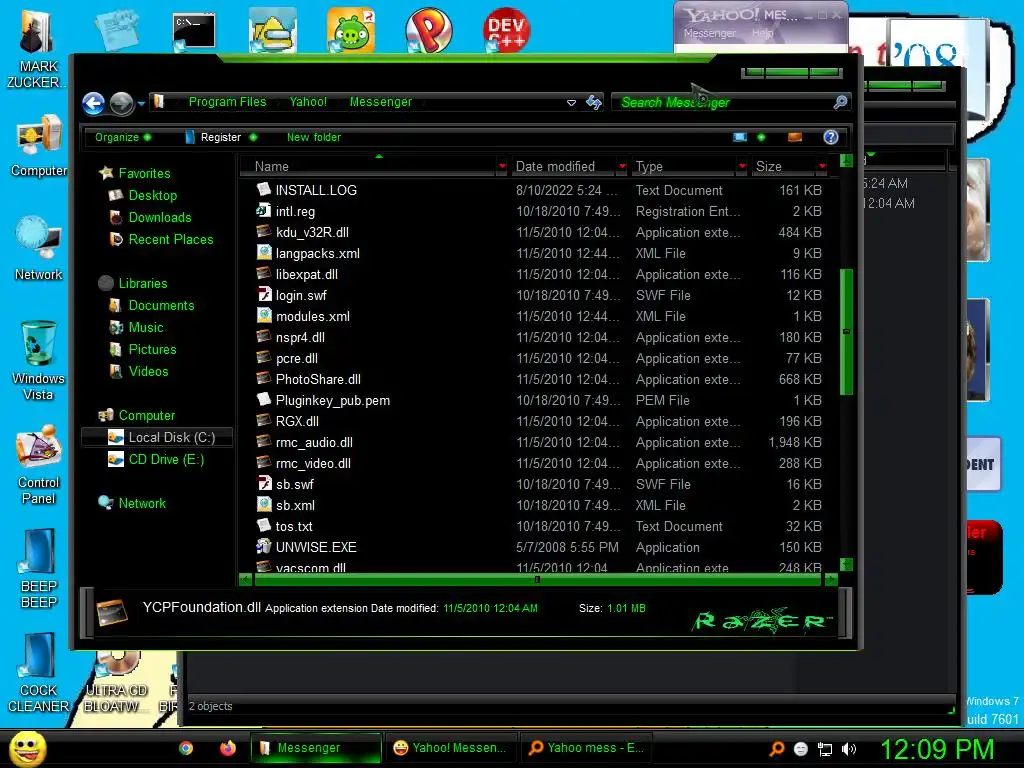Click the vertical scrollbar thumb in file list
The width and height of the screenshot is (1024, 768).
point(846,332)
